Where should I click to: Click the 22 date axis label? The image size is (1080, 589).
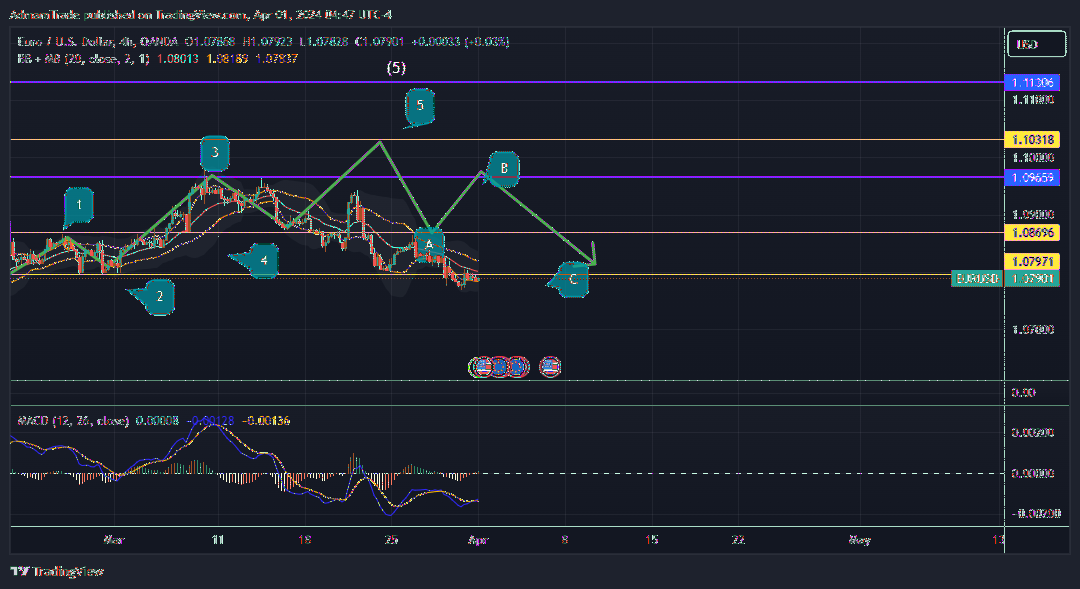coord(738,539)
